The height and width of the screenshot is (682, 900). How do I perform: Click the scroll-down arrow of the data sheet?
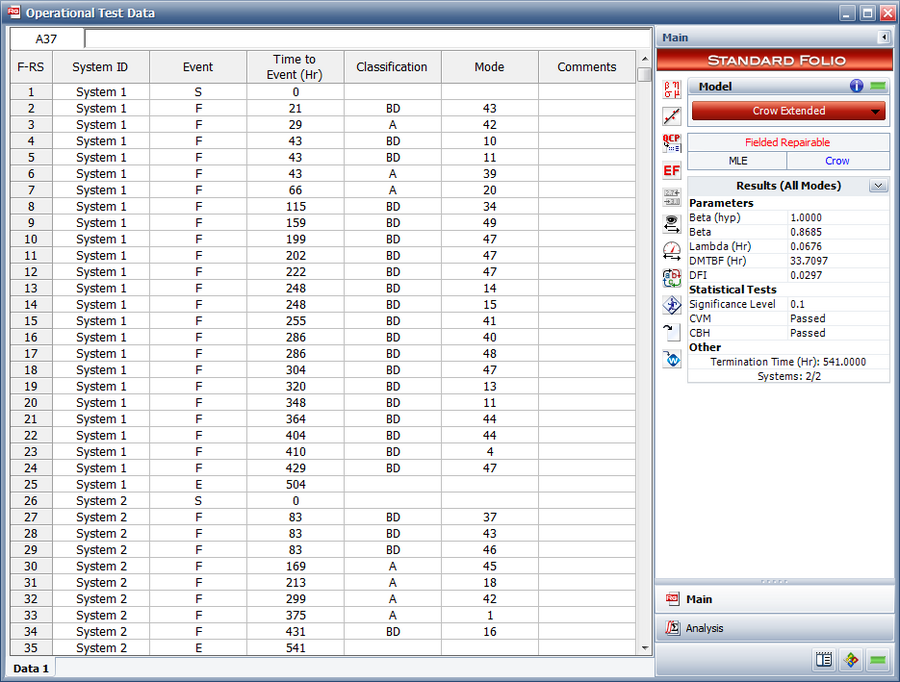point(645,648)
